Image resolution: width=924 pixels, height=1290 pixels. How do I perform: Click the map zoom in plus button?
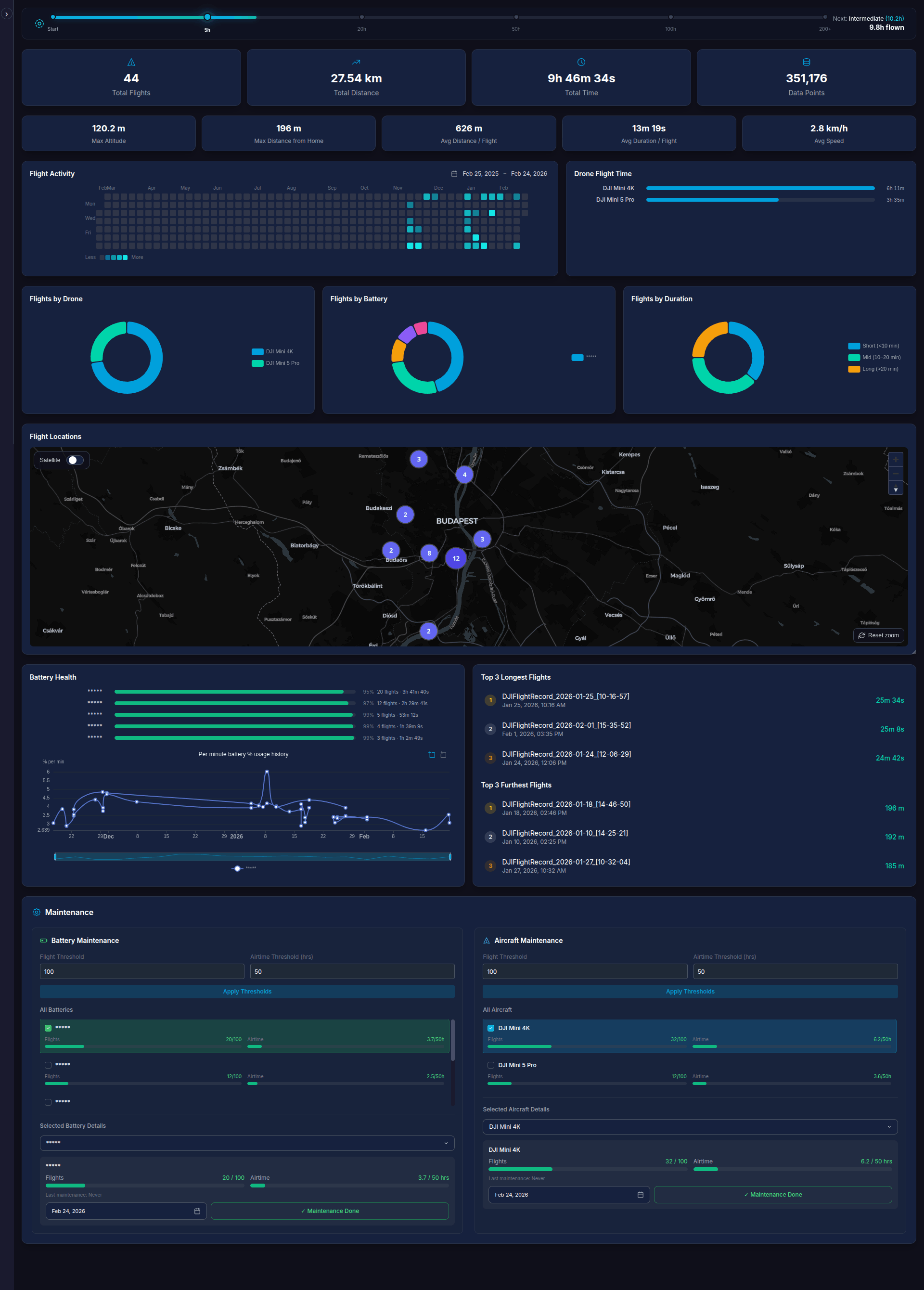coord(896,460)
